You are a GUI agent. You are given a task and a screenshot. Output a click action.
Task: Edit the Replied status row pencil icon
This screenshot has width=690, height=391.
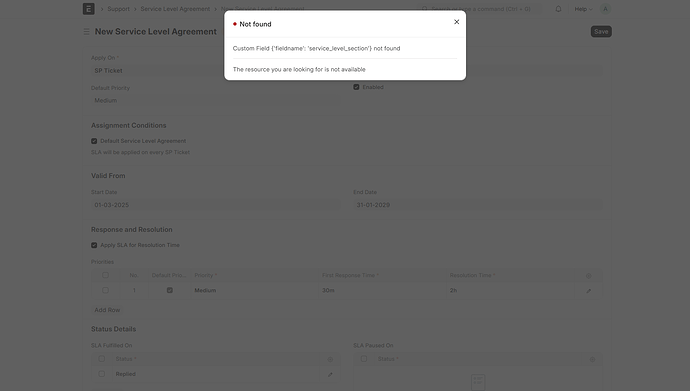pyautogui.click(x=330, y=374)
